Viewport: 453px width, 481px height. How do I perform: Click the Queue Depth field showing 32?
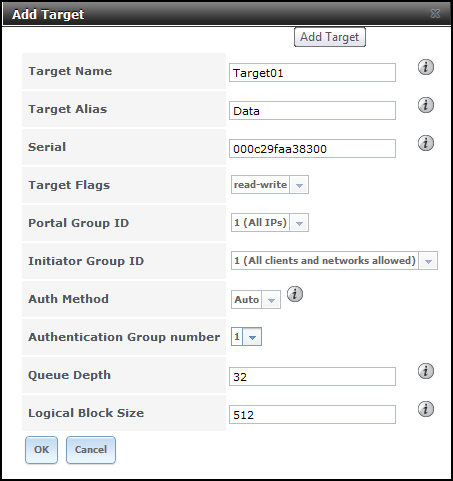[x=312, y=377]
